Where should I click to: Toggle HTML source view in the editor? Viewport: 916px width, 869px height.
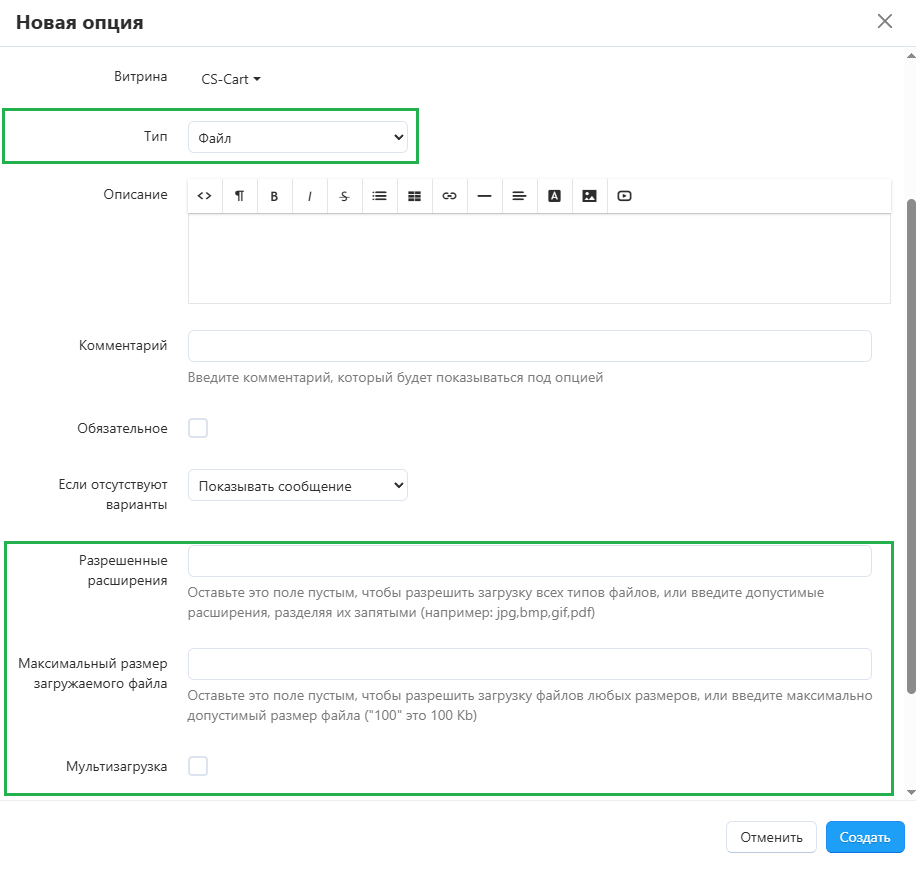click(205, 196)
